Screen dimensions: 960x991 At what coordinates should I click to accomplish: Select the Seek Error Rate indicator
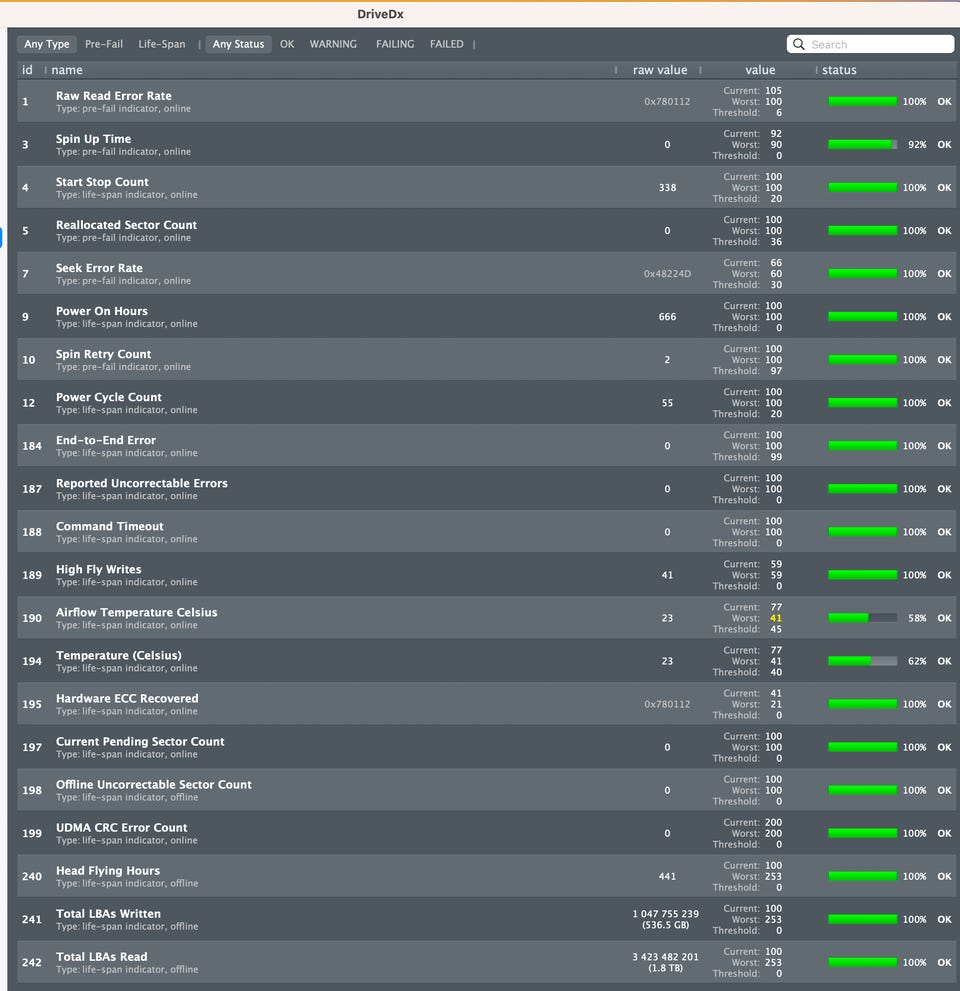click(486, 274)
